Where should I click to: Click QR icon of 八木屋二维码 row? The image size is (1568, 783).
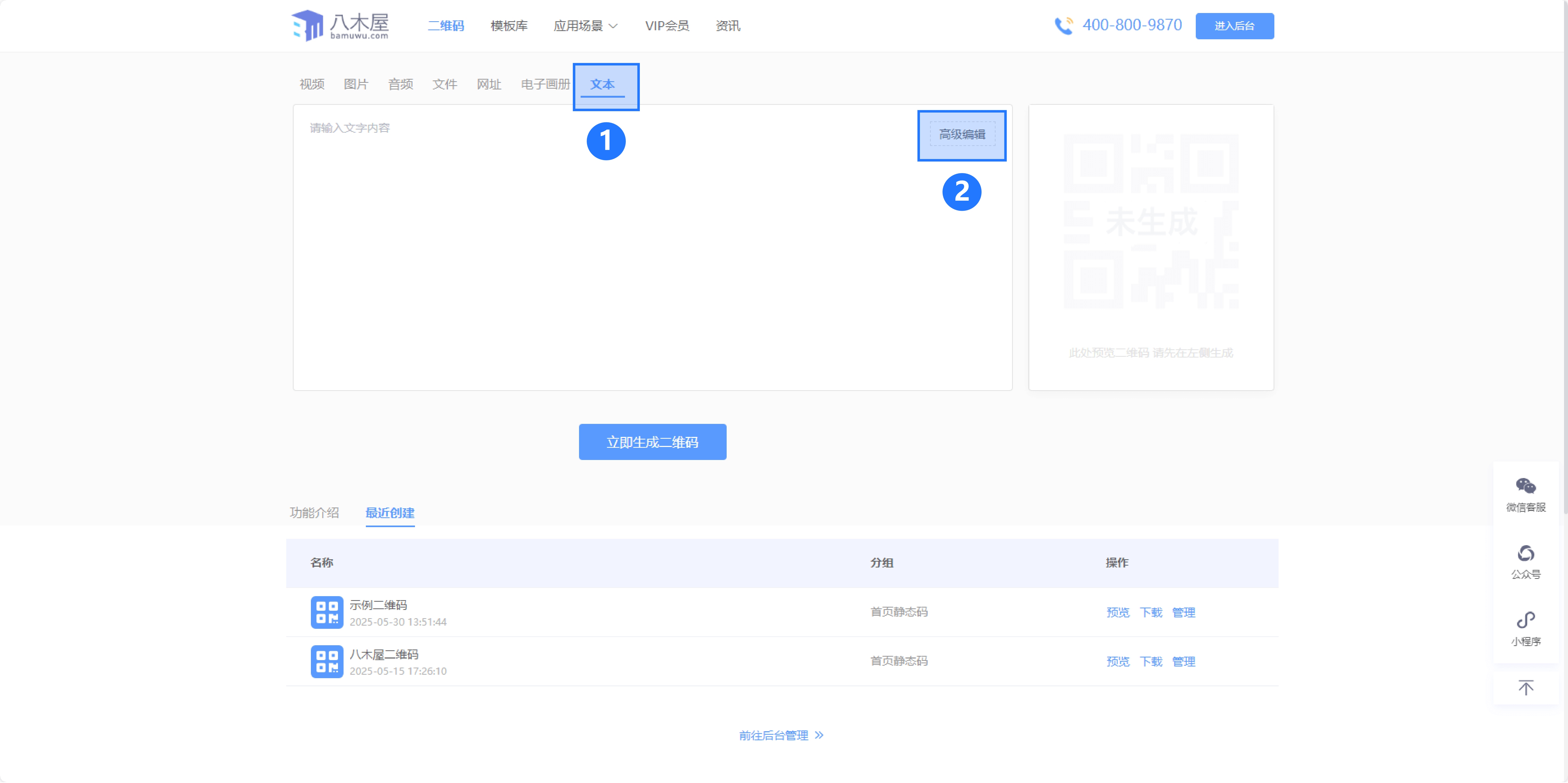point(327,661)
